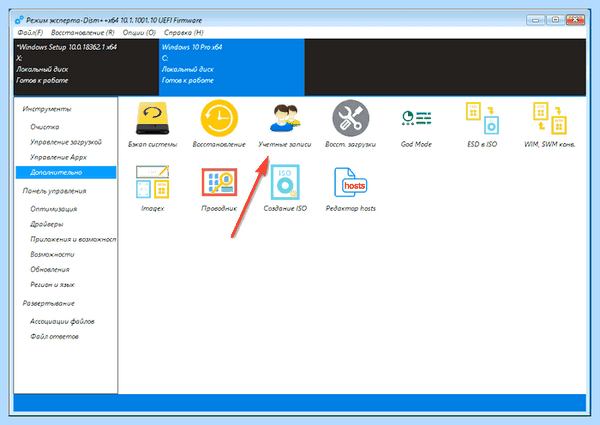Open Ассоциации файлов section

click(x=62, y=321)
